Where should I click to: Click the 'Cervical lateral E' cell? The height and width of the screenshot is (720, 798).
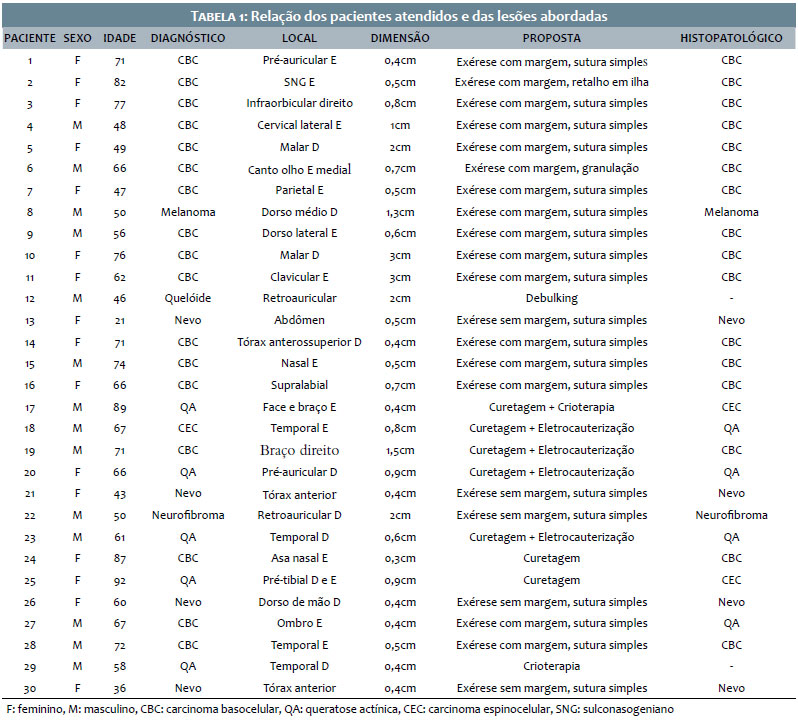click(299, 125)
